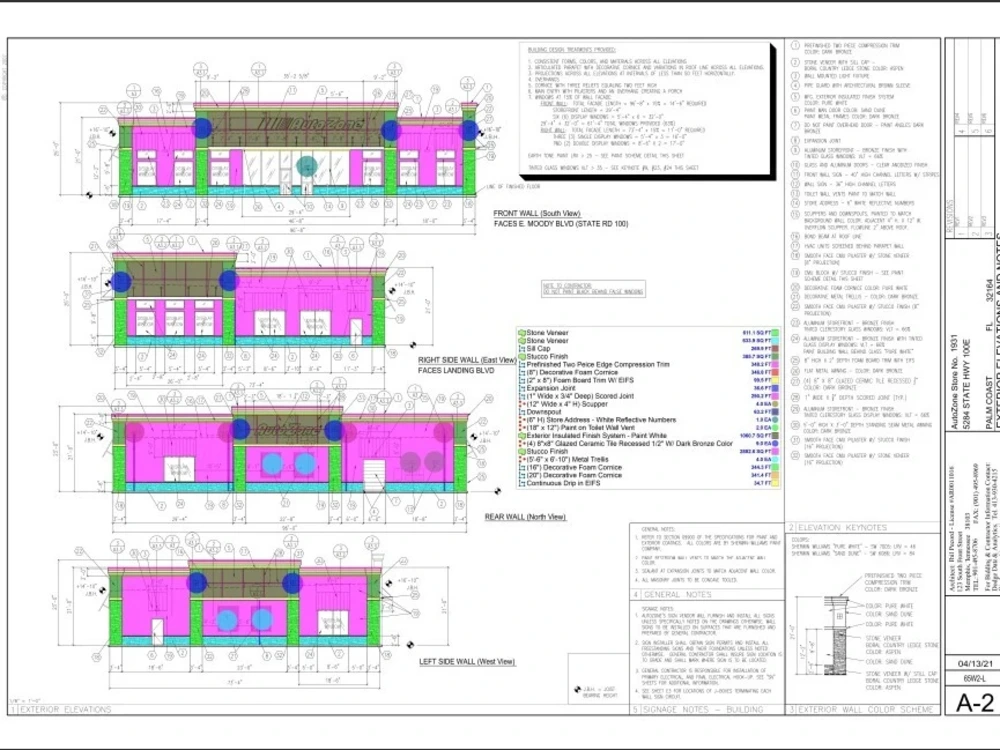Click the RIGHT SIDE WALL (East View) title
Screen dimensions: 1000x750
(x=467, y=360)
